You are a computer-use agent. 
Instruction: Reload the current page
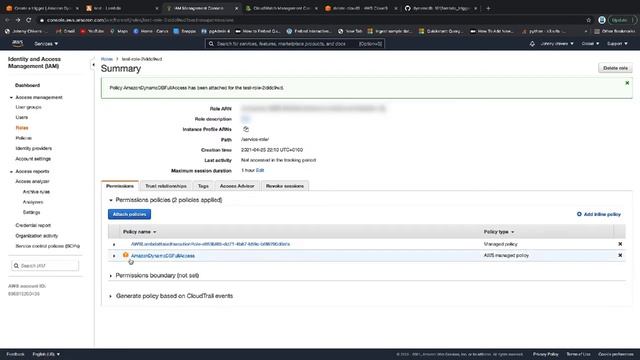[x=29, y=20]
